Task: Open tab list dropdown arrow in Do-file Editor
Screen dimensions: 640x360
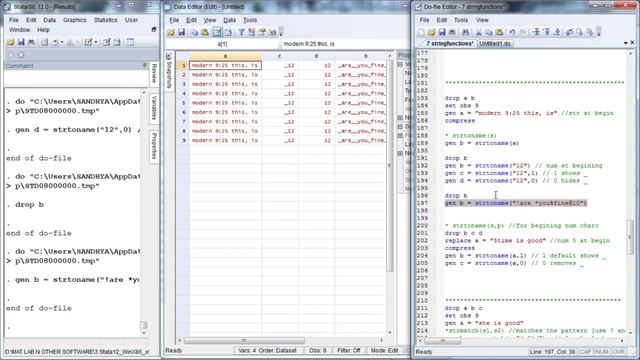Action: tap(626, 43)
